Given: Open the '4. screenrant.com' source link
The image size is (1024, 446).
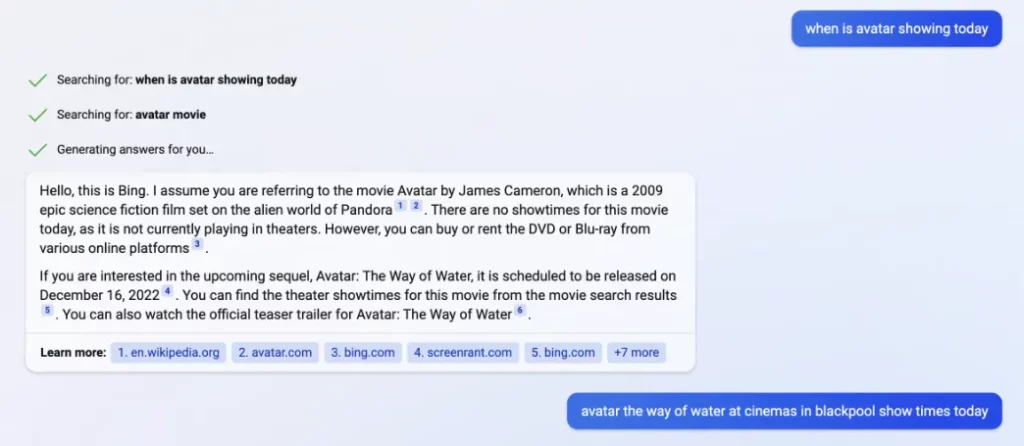Looking at the screenshot, I should coord(463,353).
